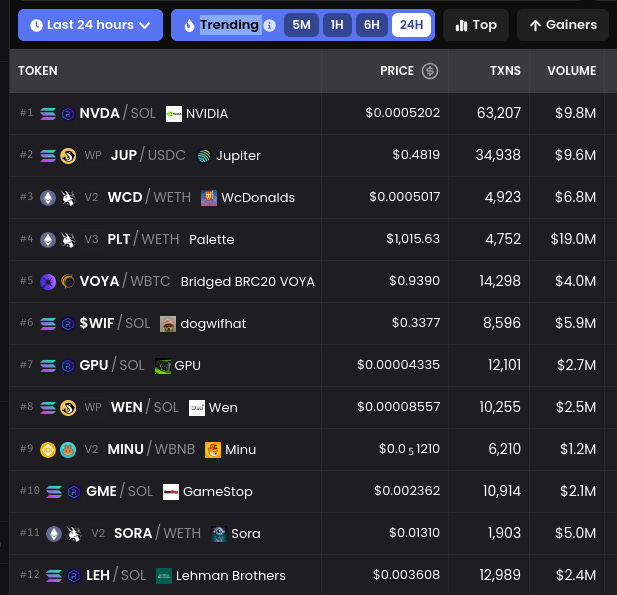Open the VOYA/WBTC pair row

click(x=313, y=282)
